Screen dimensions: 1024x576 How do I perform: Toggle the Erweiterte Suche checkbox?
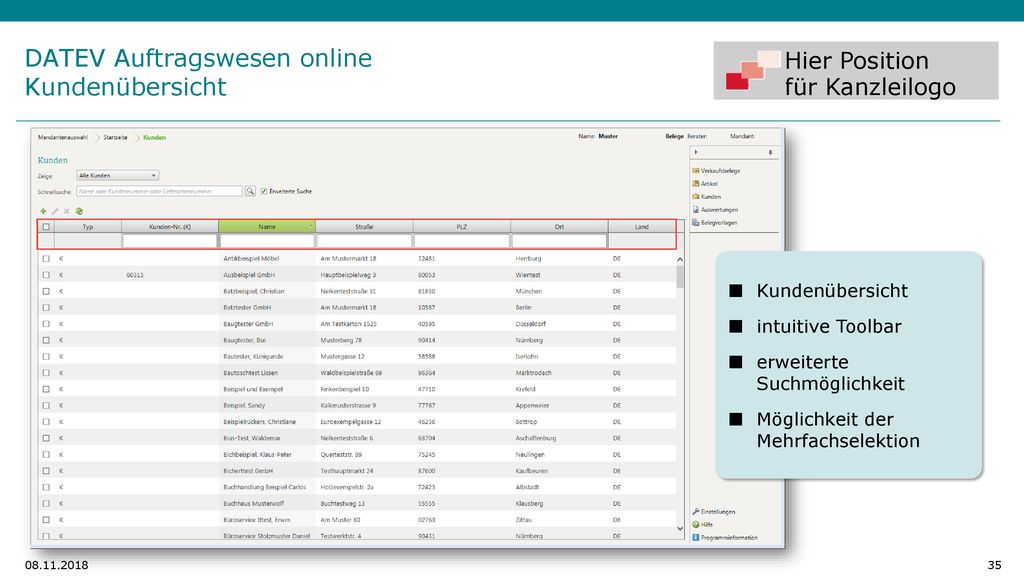(264, 191)
